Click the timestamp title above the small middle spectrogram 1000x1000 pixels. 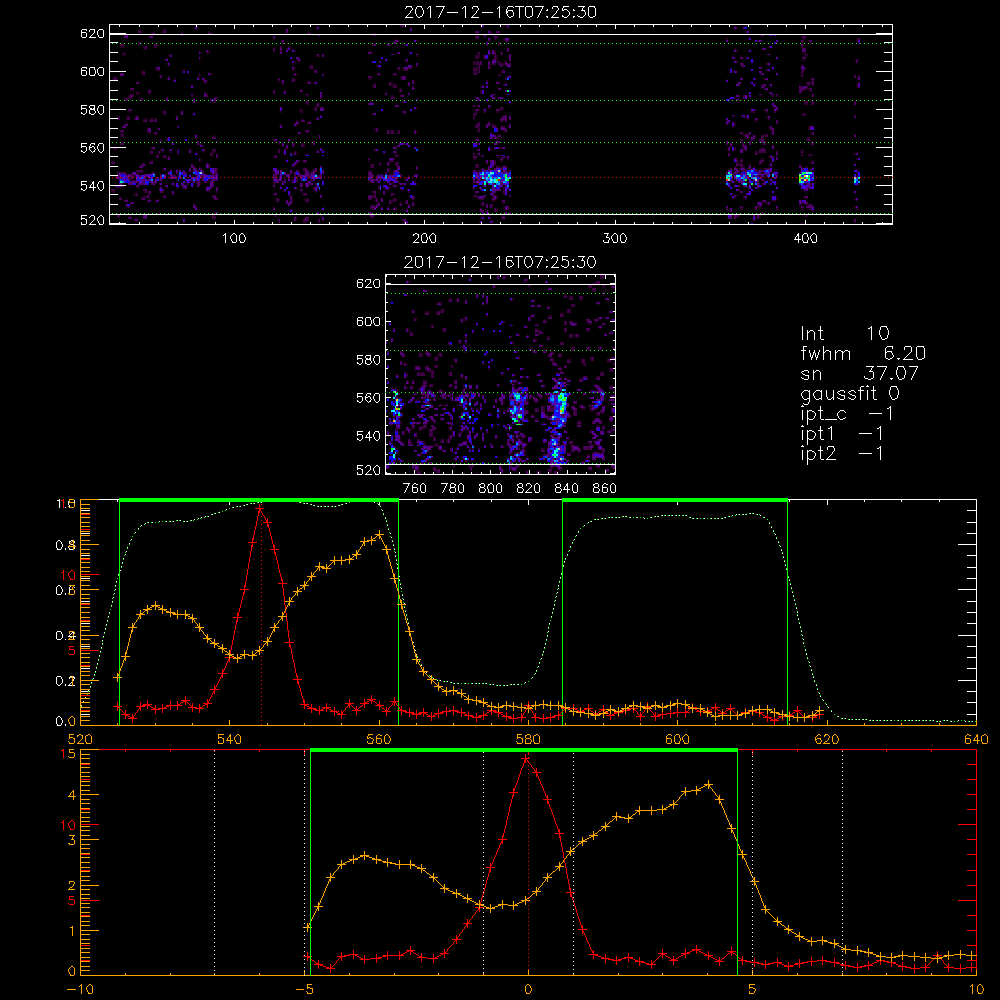tap(500, 262)
